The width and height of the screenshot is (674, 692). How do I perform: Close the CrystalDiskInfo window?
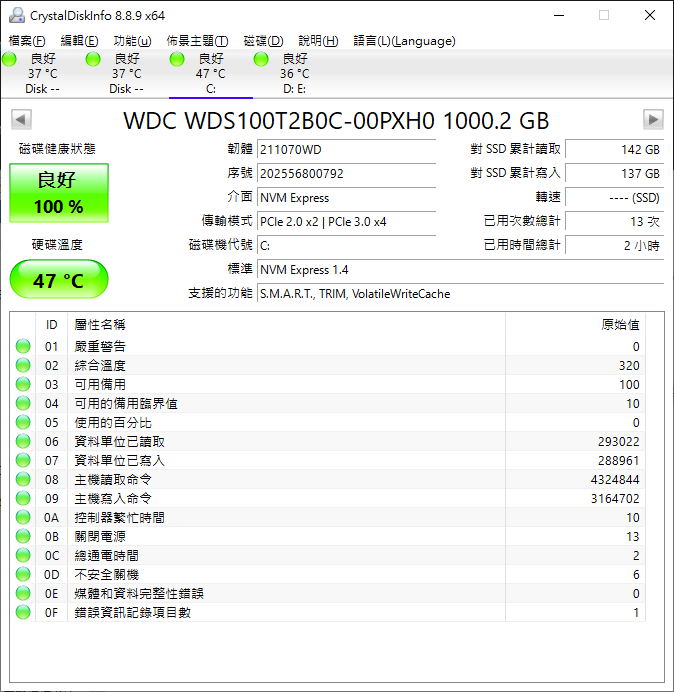(x=650, y=15)
